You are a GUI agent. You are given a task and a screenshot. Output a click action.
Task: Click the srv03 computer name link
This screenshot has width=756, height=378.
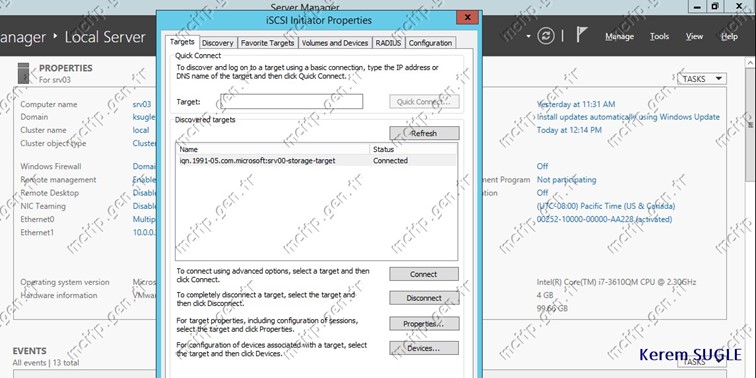coord(142,104)
